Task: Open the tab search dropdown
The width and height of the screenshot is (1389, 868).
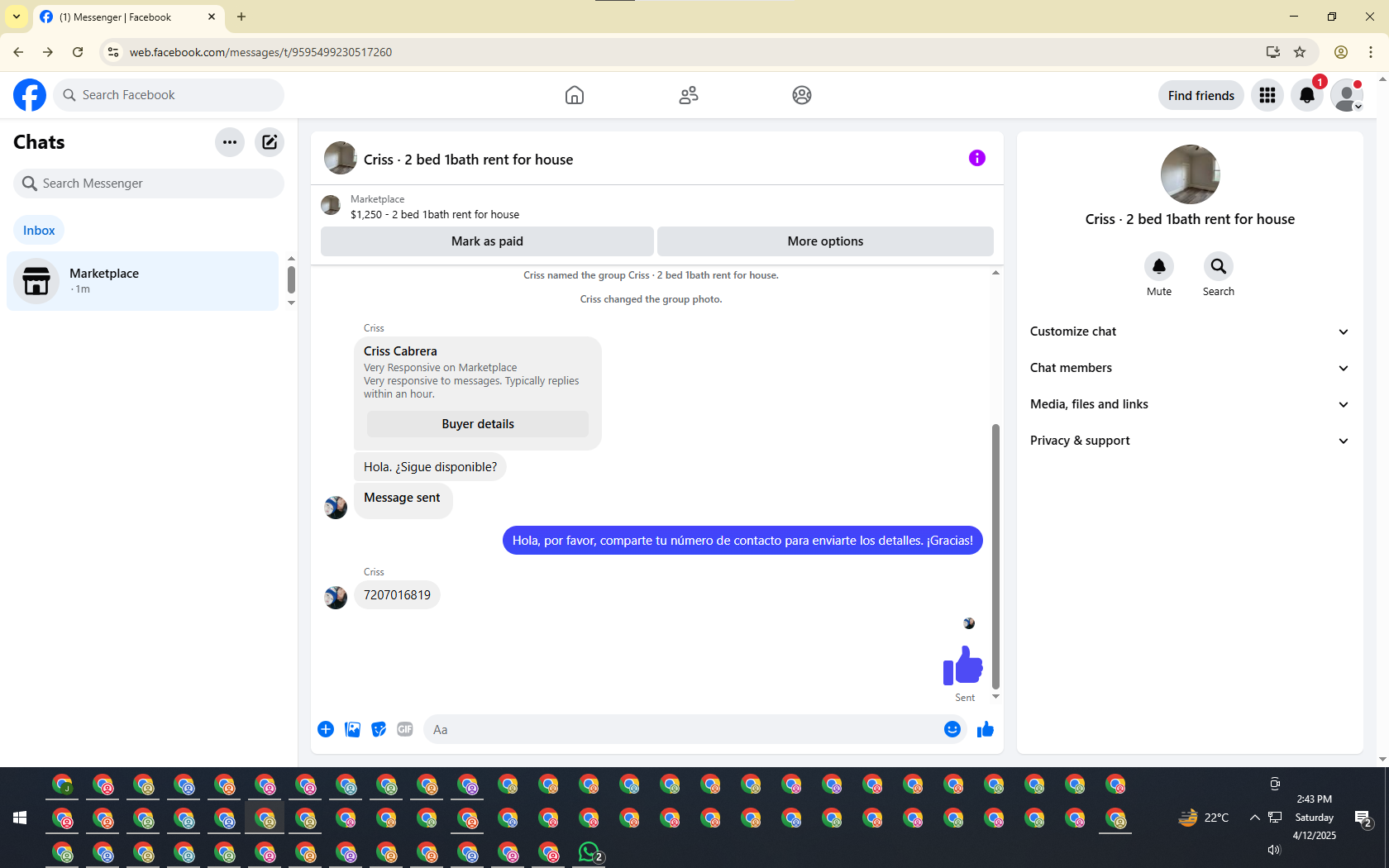Action: point(17,17)
